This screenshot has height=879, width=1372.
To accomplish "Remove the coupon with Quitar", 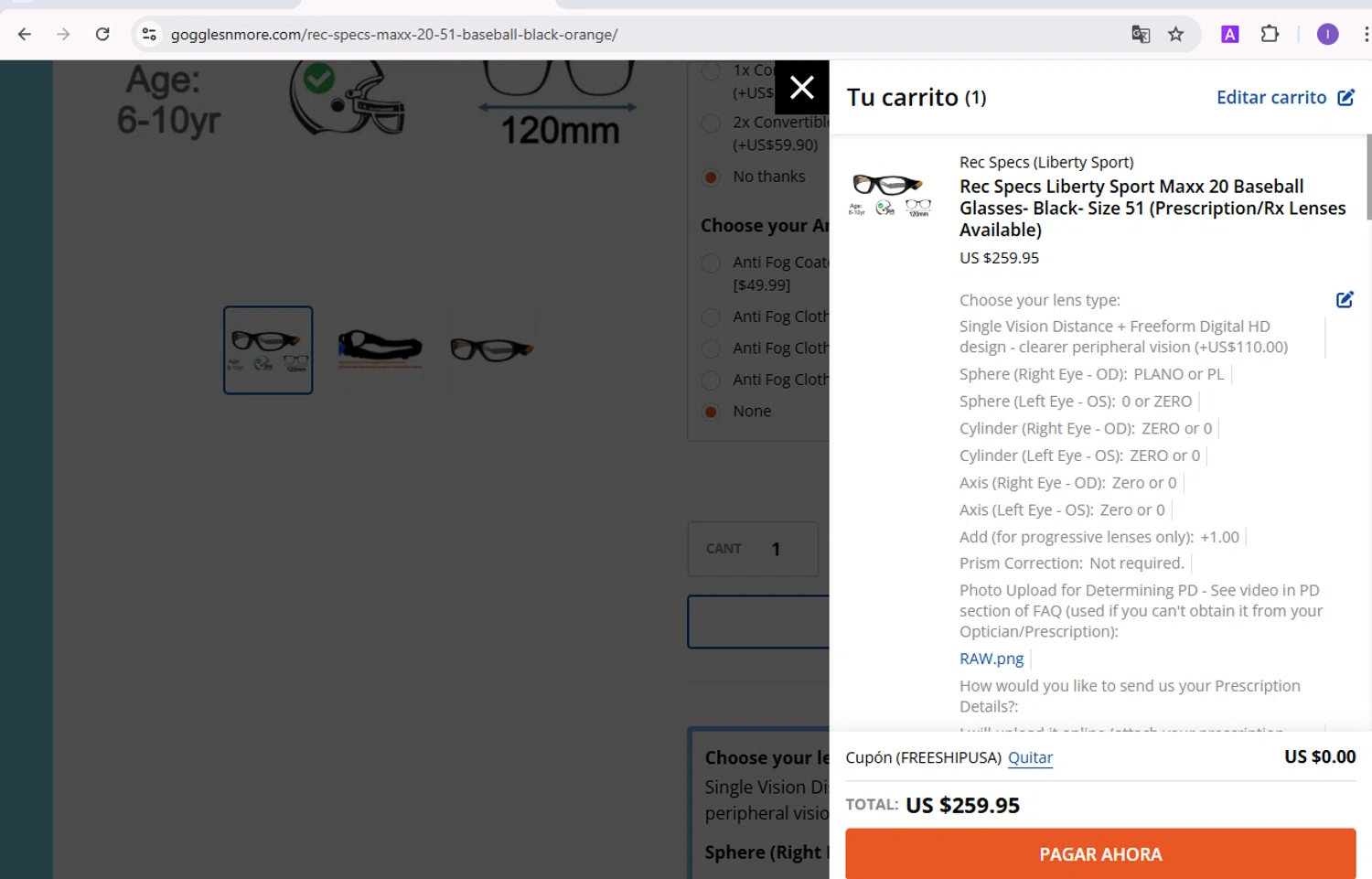I will pos(1031,757).
